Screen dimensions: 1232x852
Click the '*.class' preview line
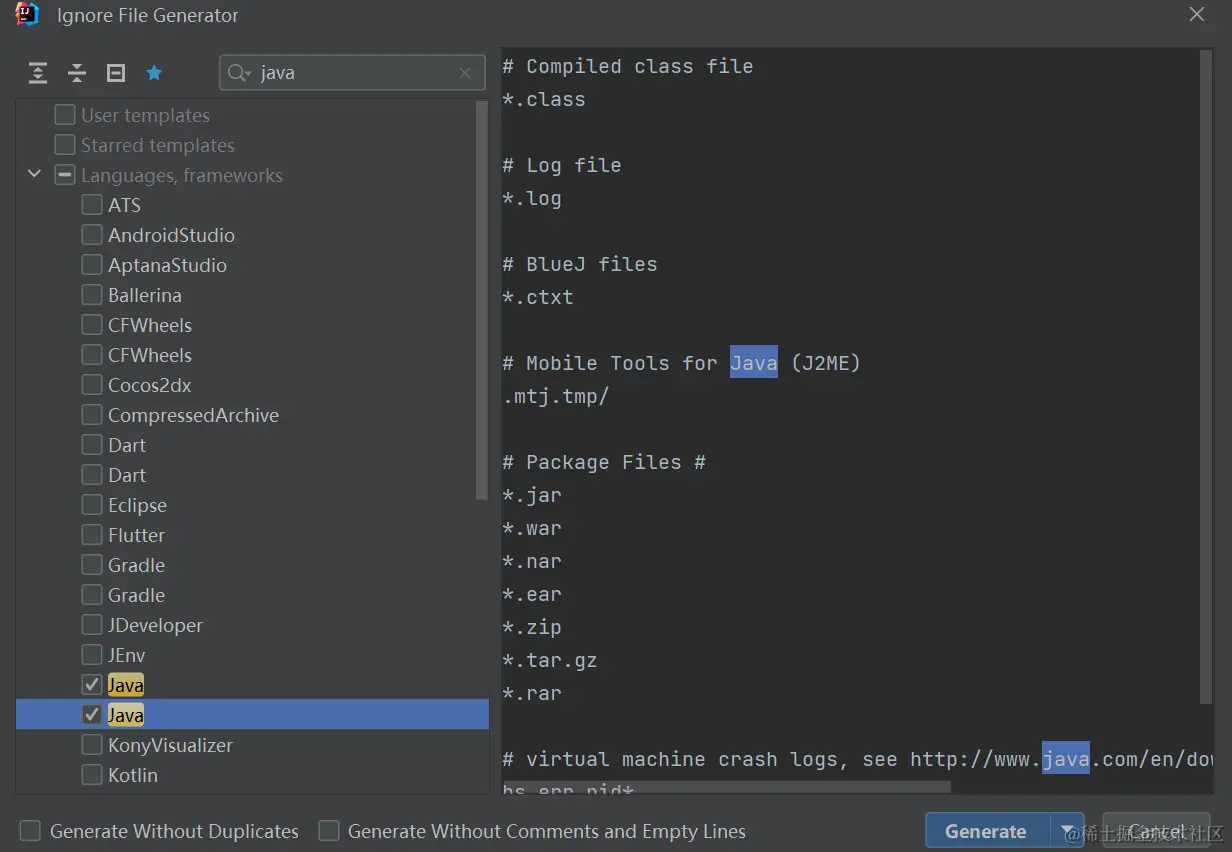(543, 99)
